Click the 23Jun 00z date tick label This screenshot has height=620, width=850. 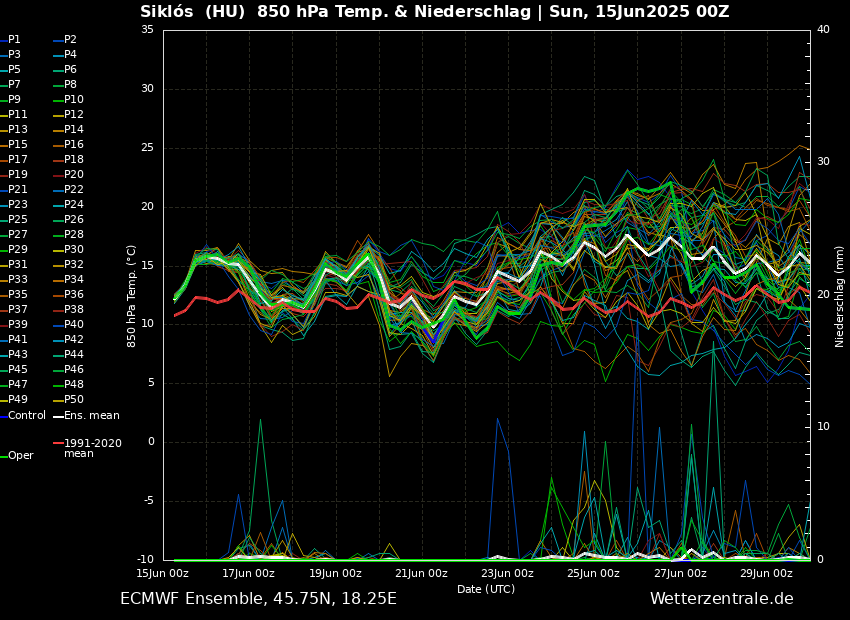[508, 573]
